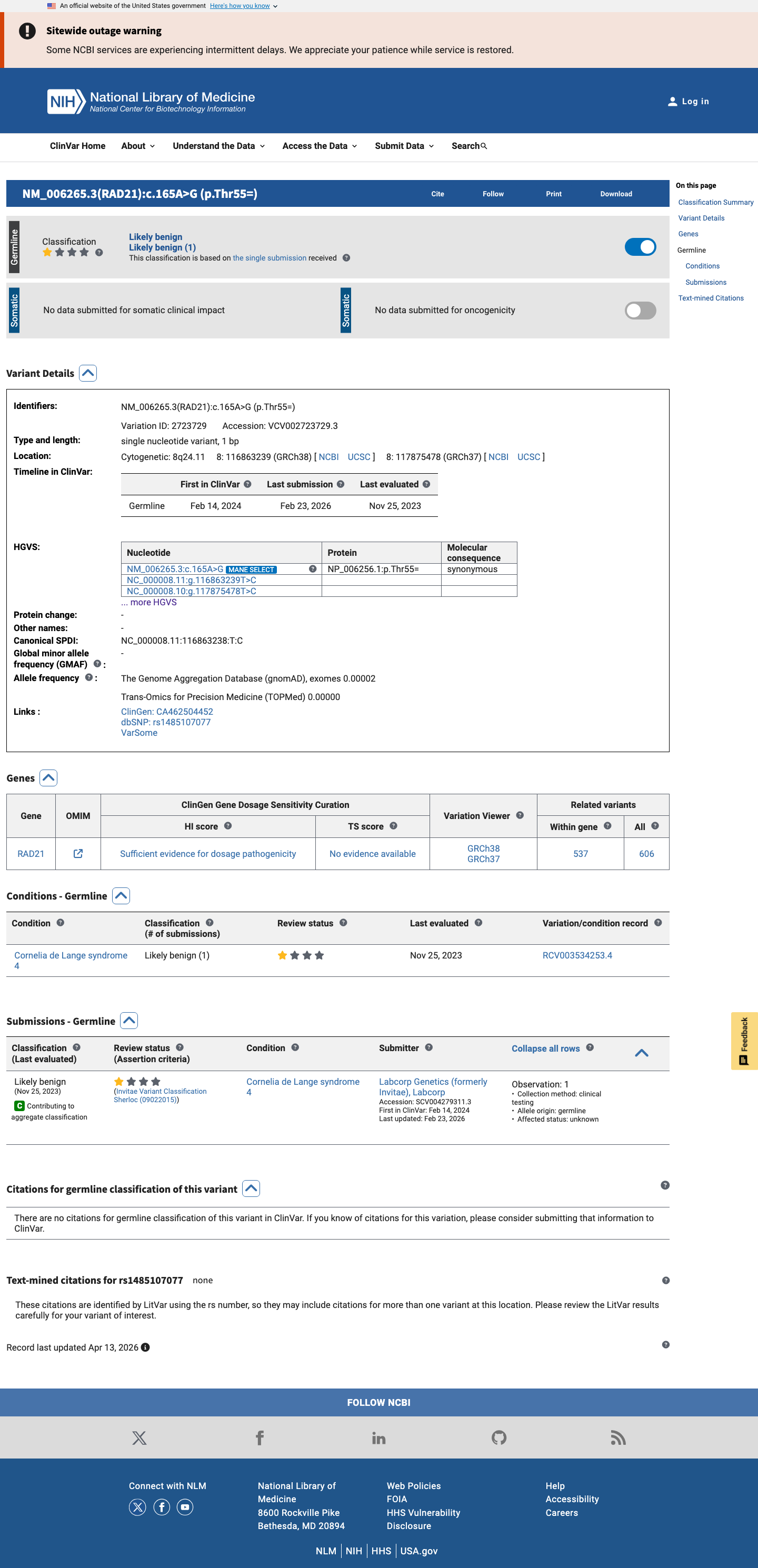The width and height of the screenshot is (758, 1568).
Task: Collapse the germline citations section
Action: (252, 1189)
